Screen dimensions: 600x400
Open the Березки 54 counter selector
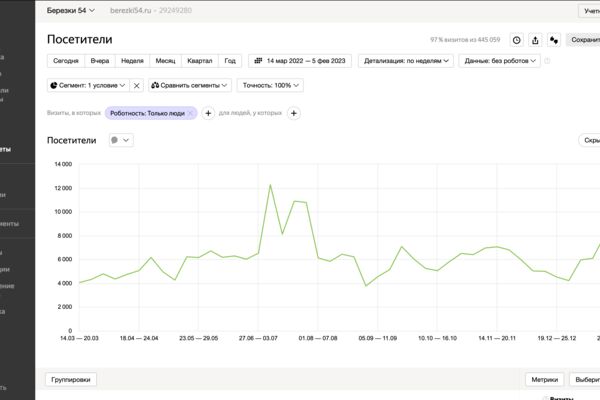(x=71, y=11)
